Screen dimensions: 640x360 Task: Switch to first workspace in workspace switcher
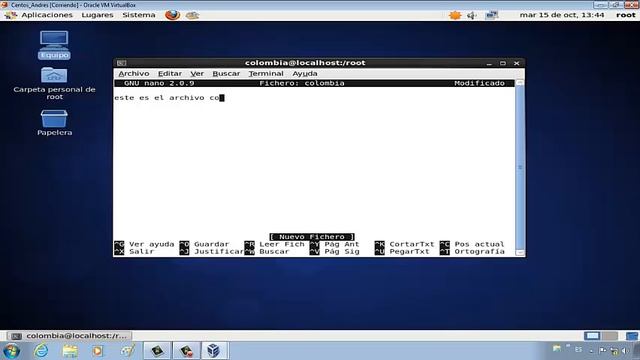[x=592, y=336]
